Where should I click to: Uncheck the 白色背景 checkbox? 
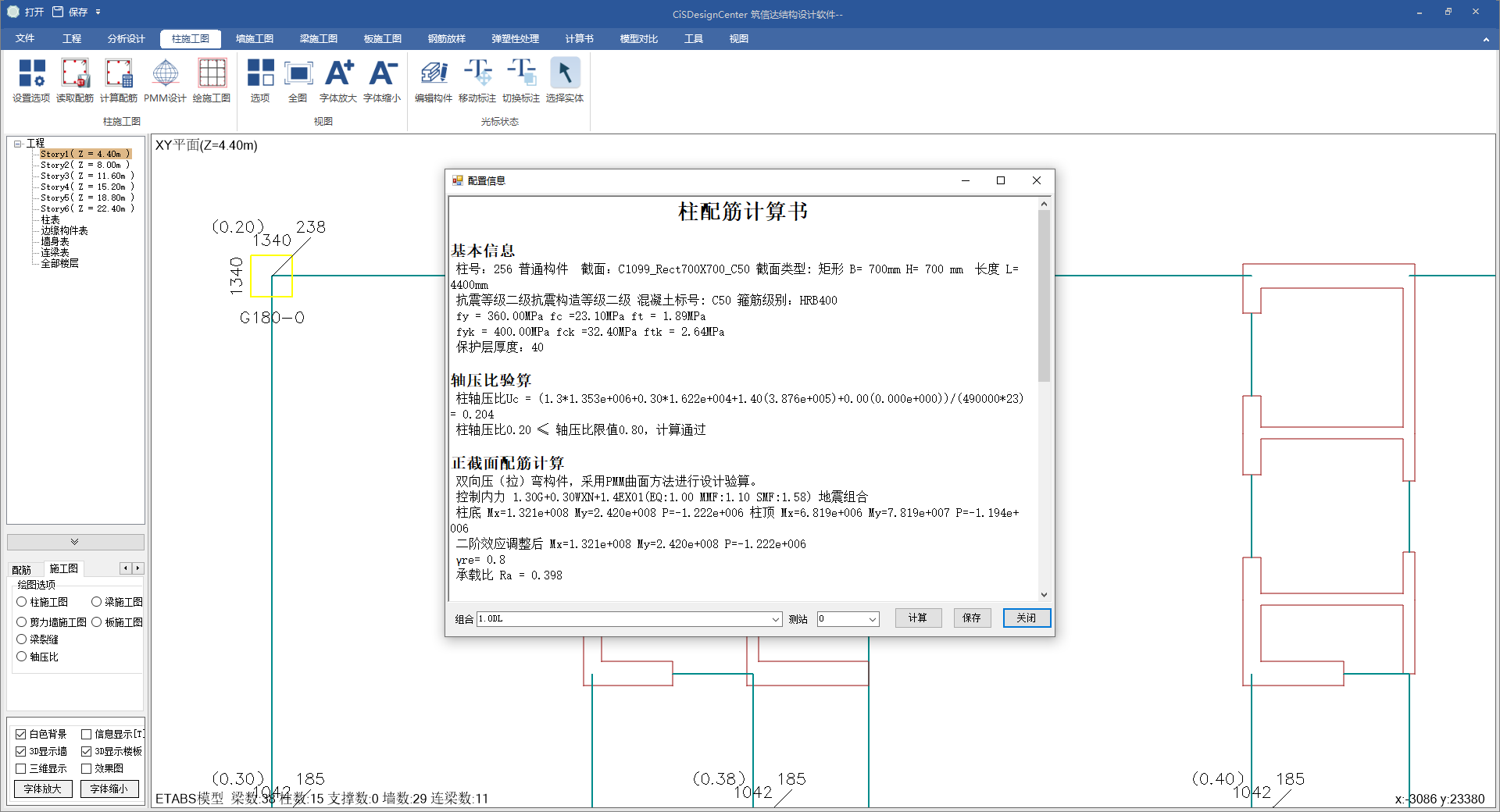tap(21, 735)
